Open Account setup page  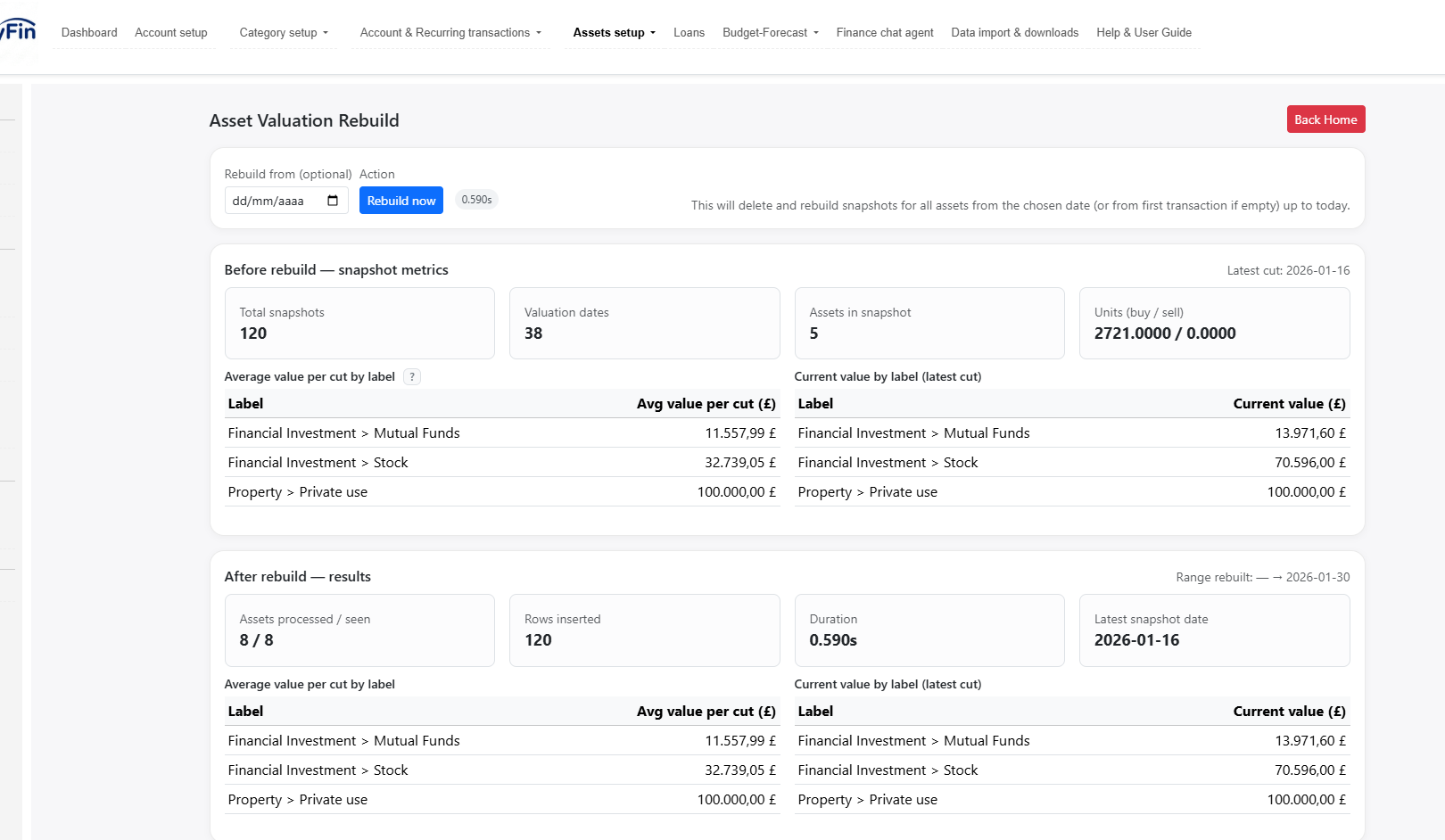[171, 33]
